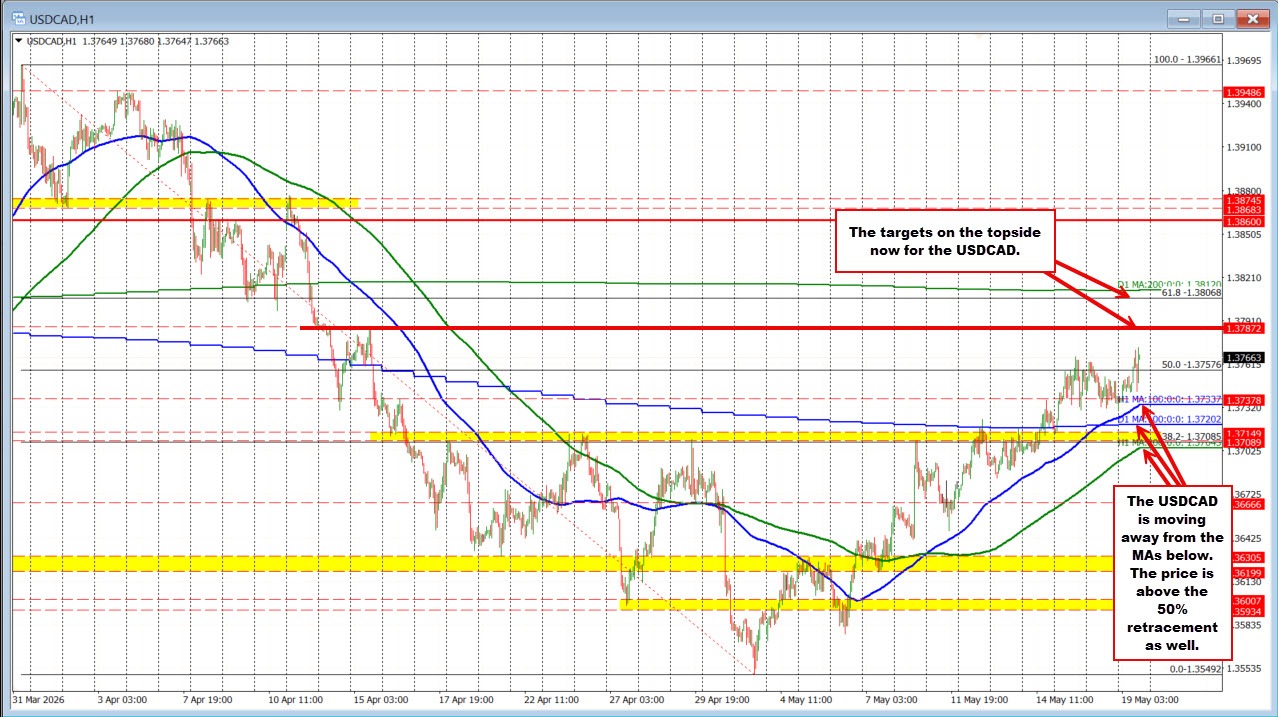Maximize the USDCAD,H1 chart window
This screenshot has height=717, width=1278.
pyautogui.click(x=1218, y=18)
